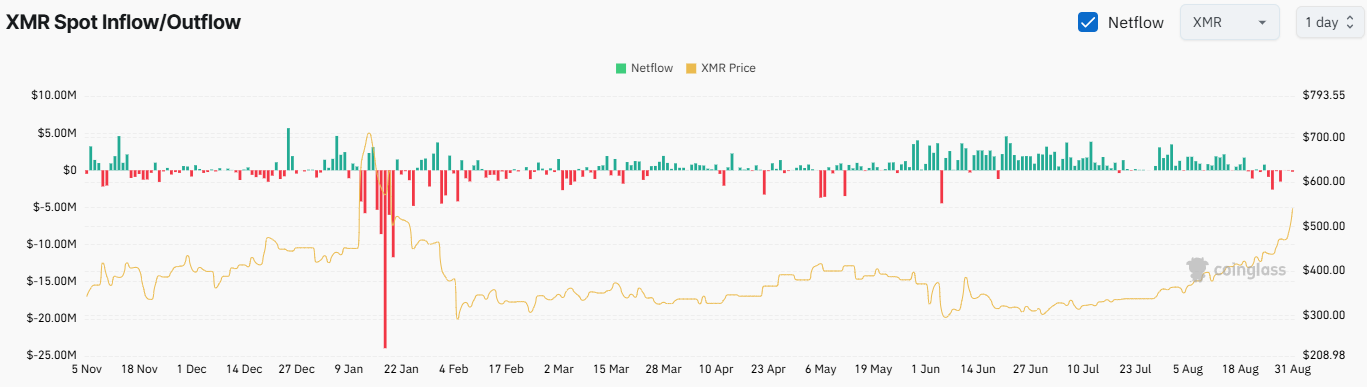
Task: Click the $-10.00M left axis label
Action: click(x=51, y=244)
